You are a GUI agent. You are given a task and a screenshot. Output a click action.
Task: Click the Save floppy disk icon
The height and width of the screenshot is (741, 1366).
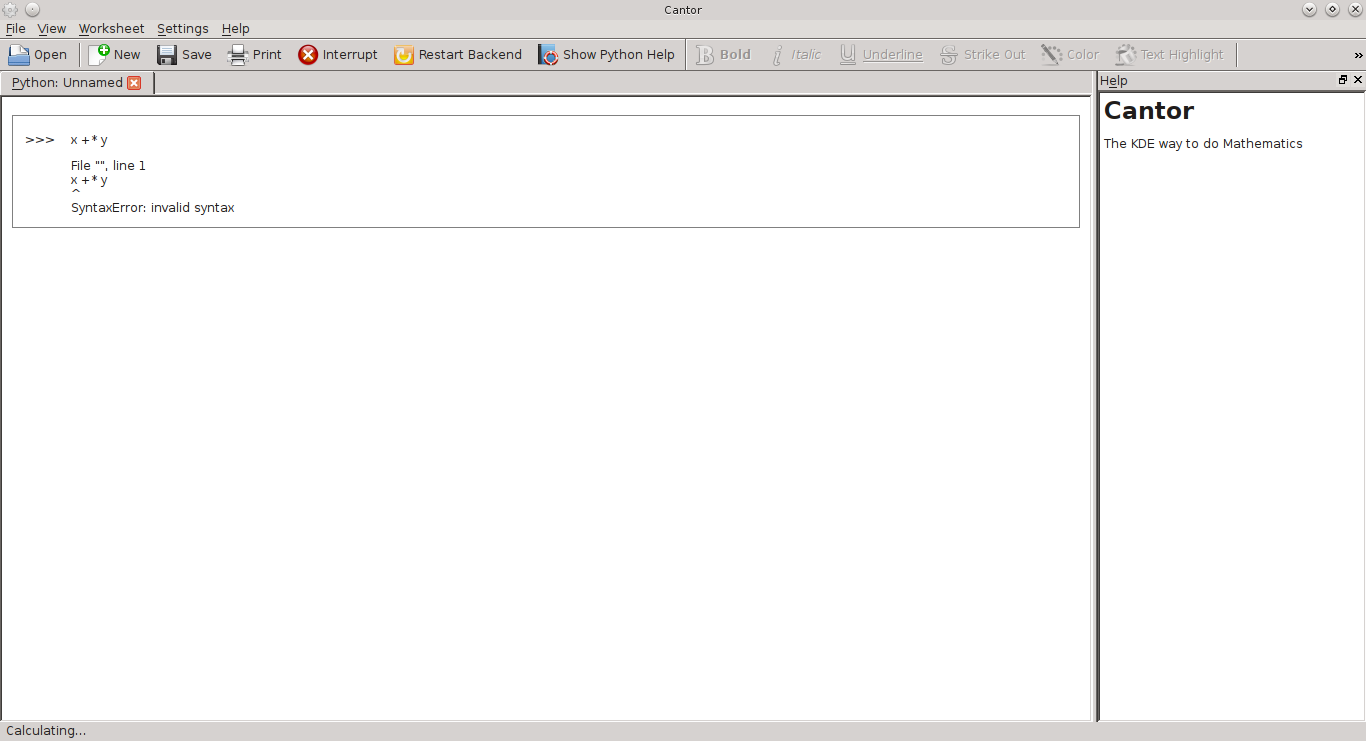tap(167, 55)
